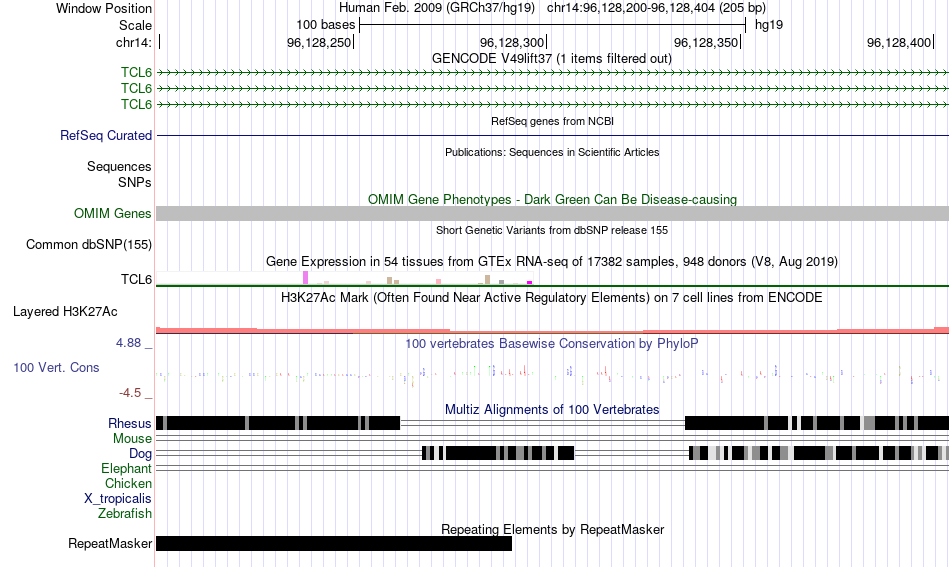Click the 100 Vert. Cons label

click(x=56, y=368)
